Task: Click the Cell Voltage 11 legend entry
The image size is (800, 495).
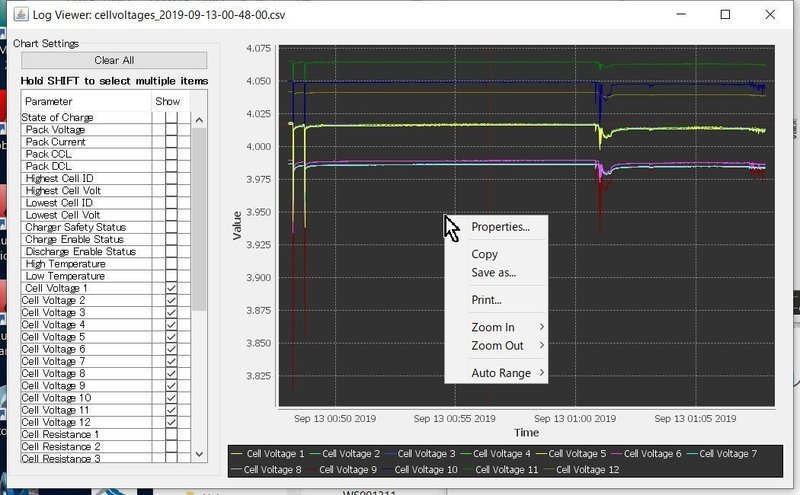Action: click(x=501, y=469)
